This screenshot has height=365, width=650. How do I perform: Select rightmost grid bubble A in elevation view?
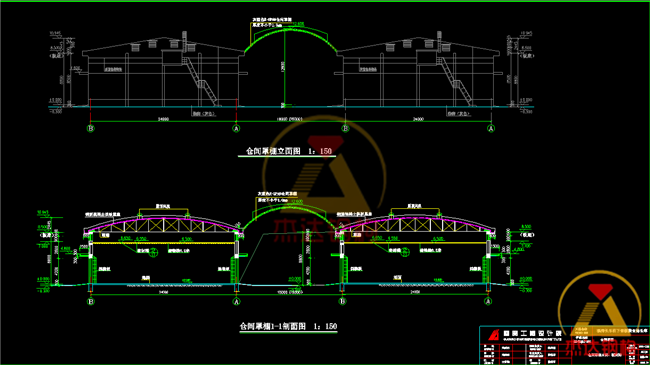[x=491, y=129]
